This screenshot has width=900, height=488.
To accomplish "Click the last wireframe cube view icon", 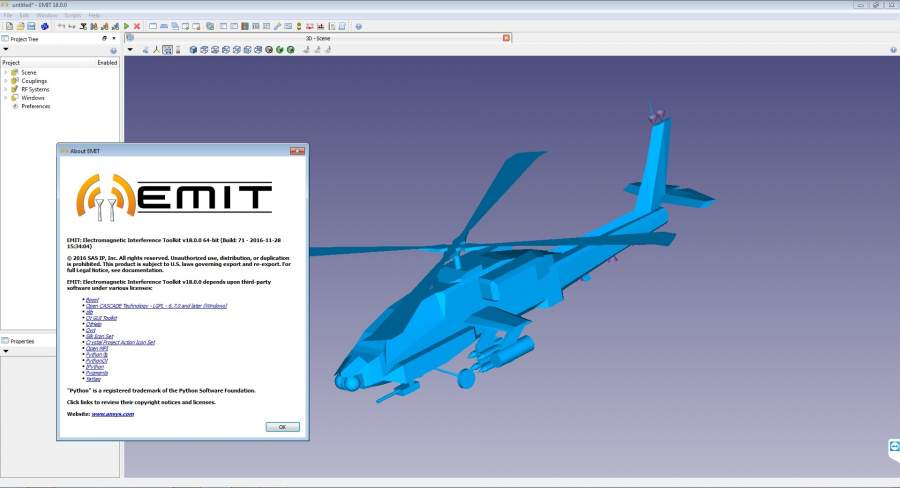I will pyautogui.click(x=258, y=50).
